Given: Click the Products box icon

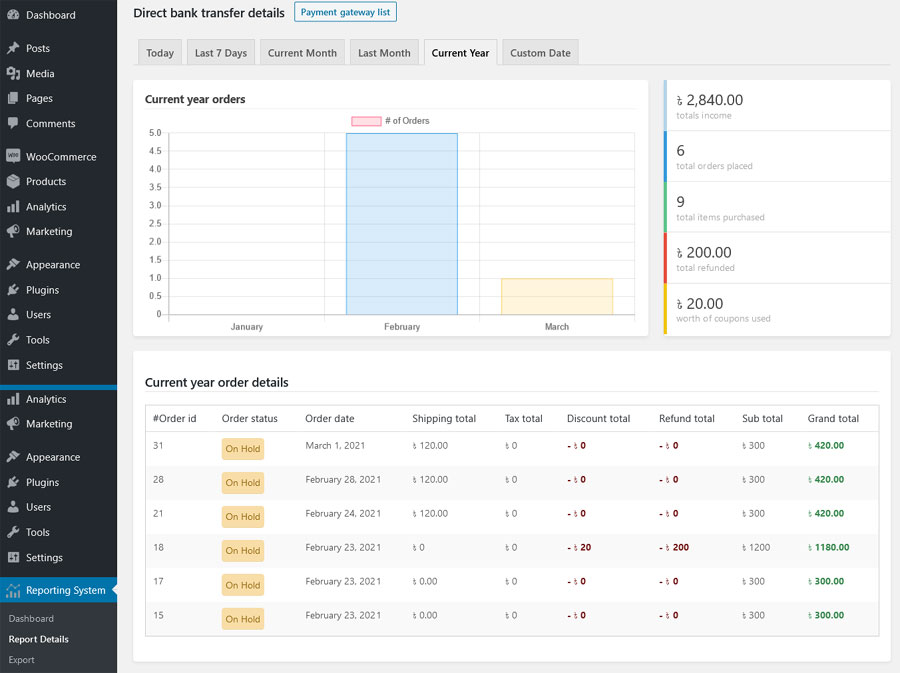Looking at the screenshot, I should tap(13, 181).
